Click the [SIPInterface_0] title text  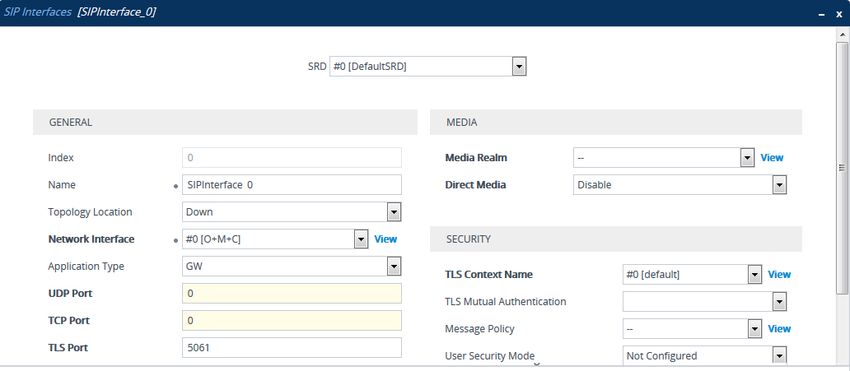(117, 12)
